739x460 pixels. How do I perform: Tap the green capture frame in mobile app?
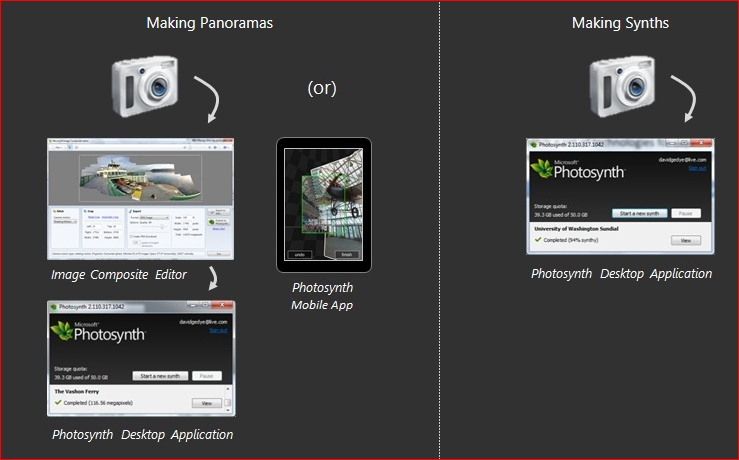point(323,204)
